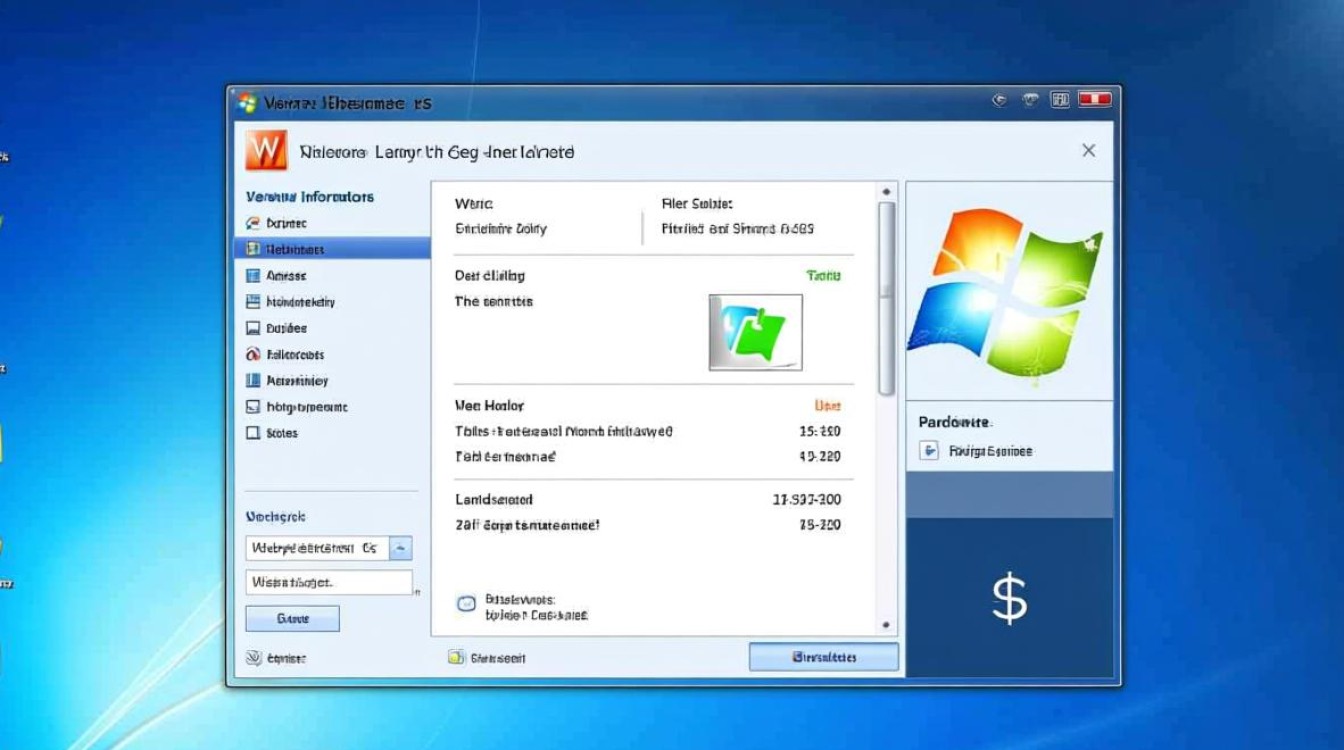Enable the Partner Service entry toggle
This screenshot has height=750, width=1344.
click(931, 451)
